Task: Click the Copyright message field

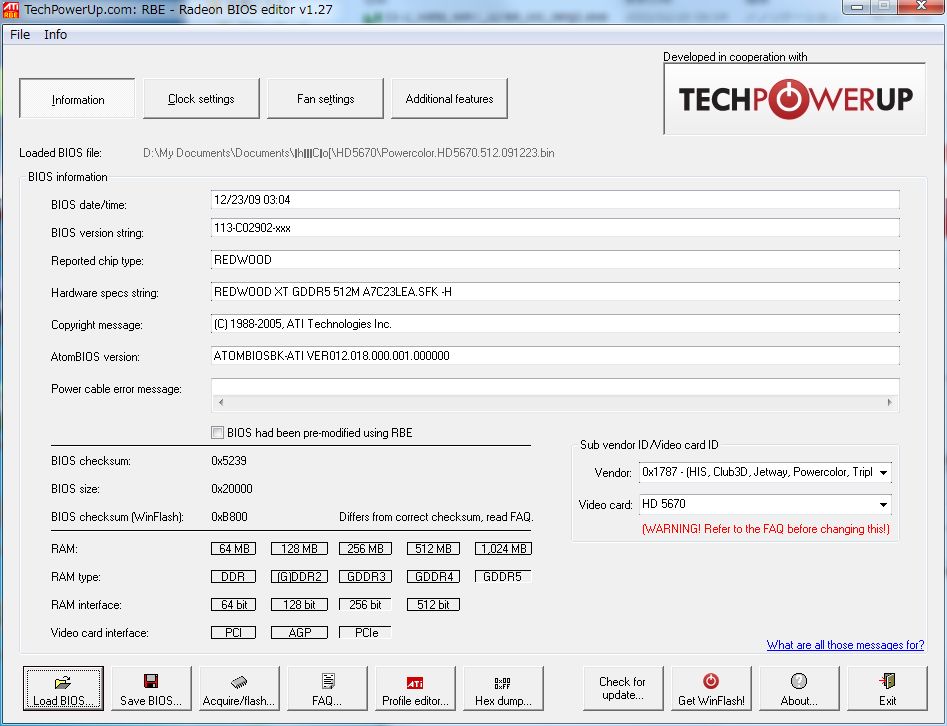Action: coord(555,324)
